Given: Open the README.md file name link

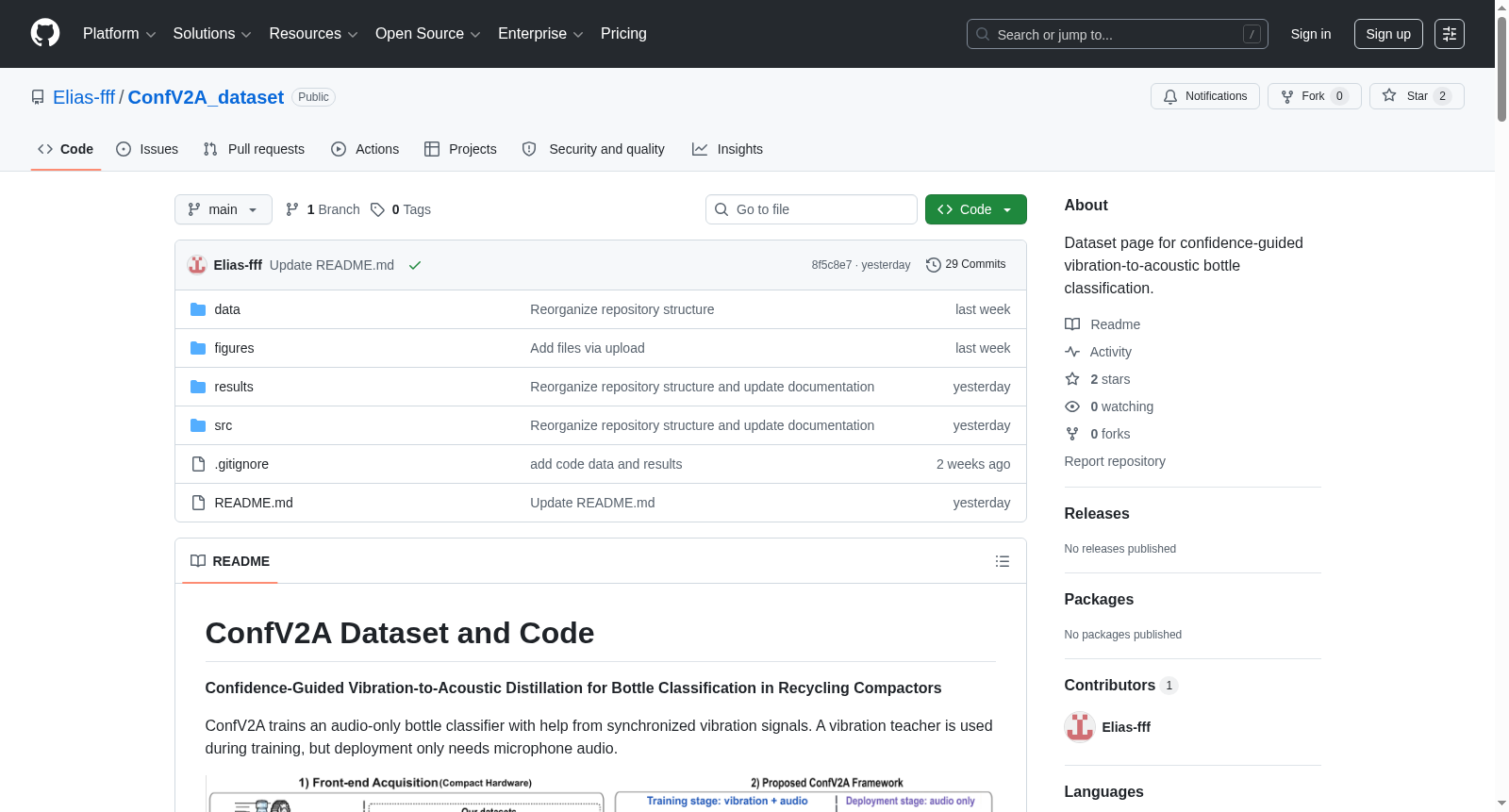Looking at the screenshot, I should coord(254,503).
